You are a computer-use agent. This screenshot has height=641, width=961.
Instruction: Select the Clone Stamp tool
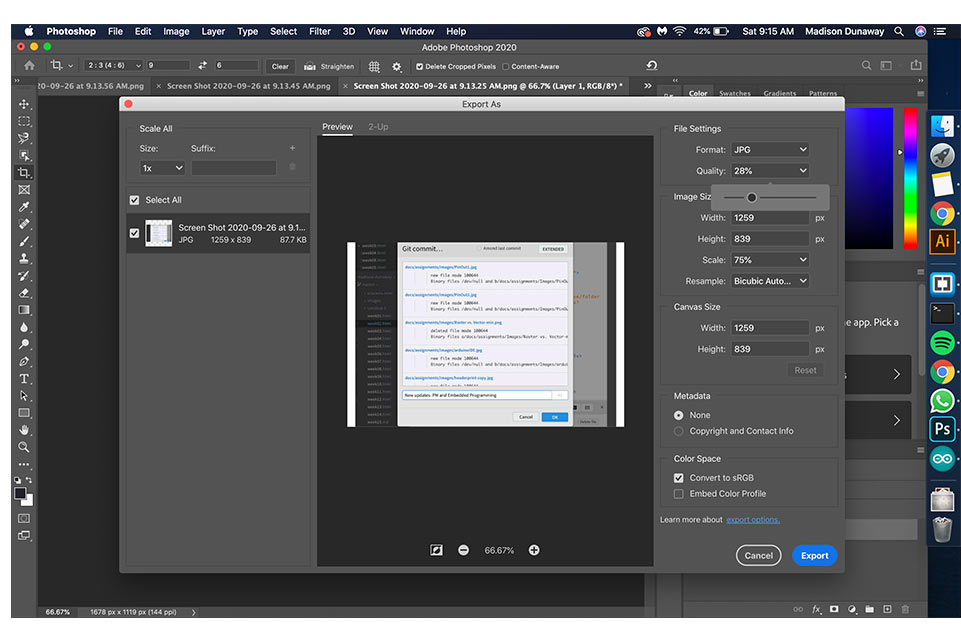24,259
